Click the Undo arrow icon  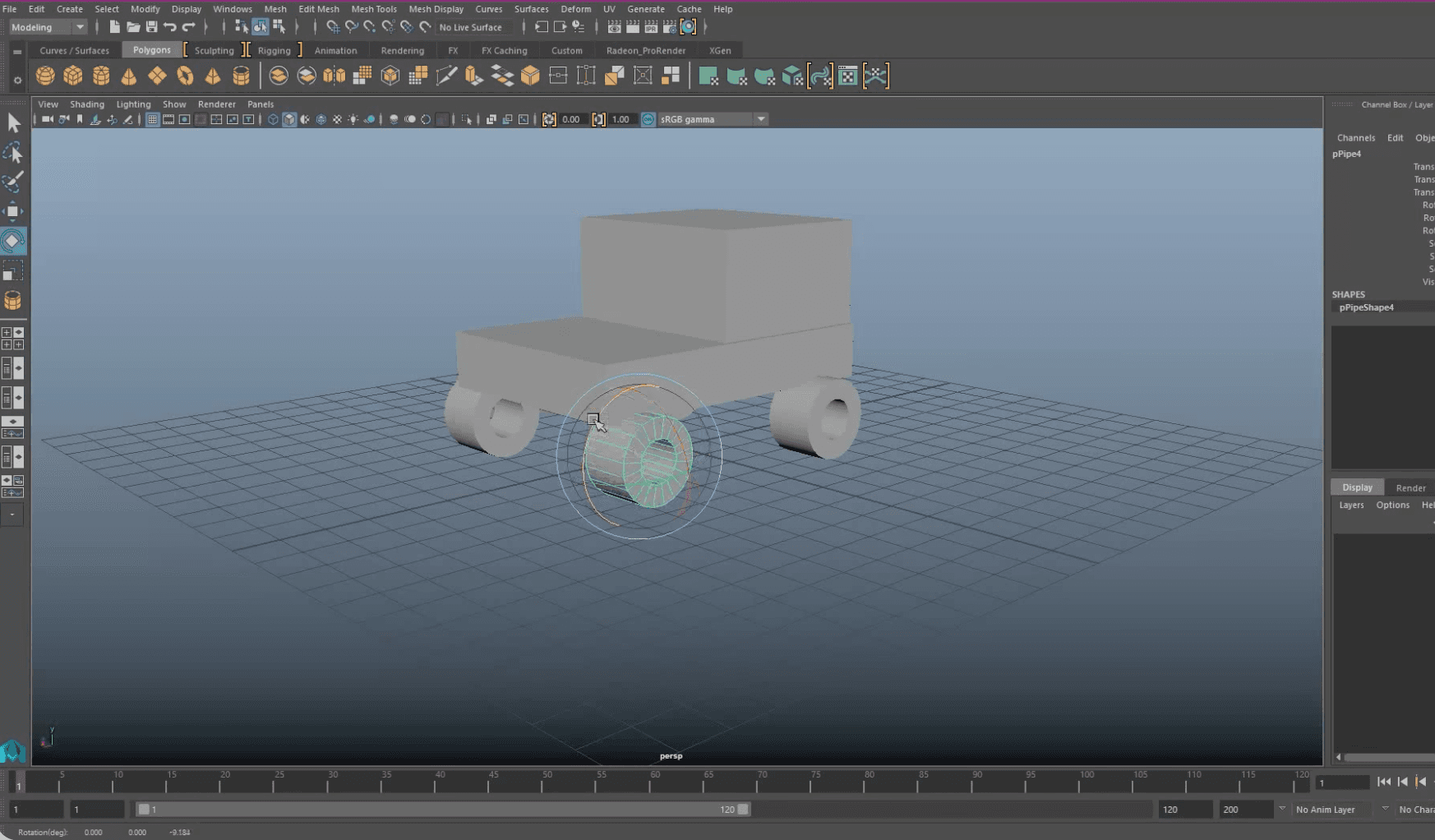pyautogui.click(x=170, y=27)
